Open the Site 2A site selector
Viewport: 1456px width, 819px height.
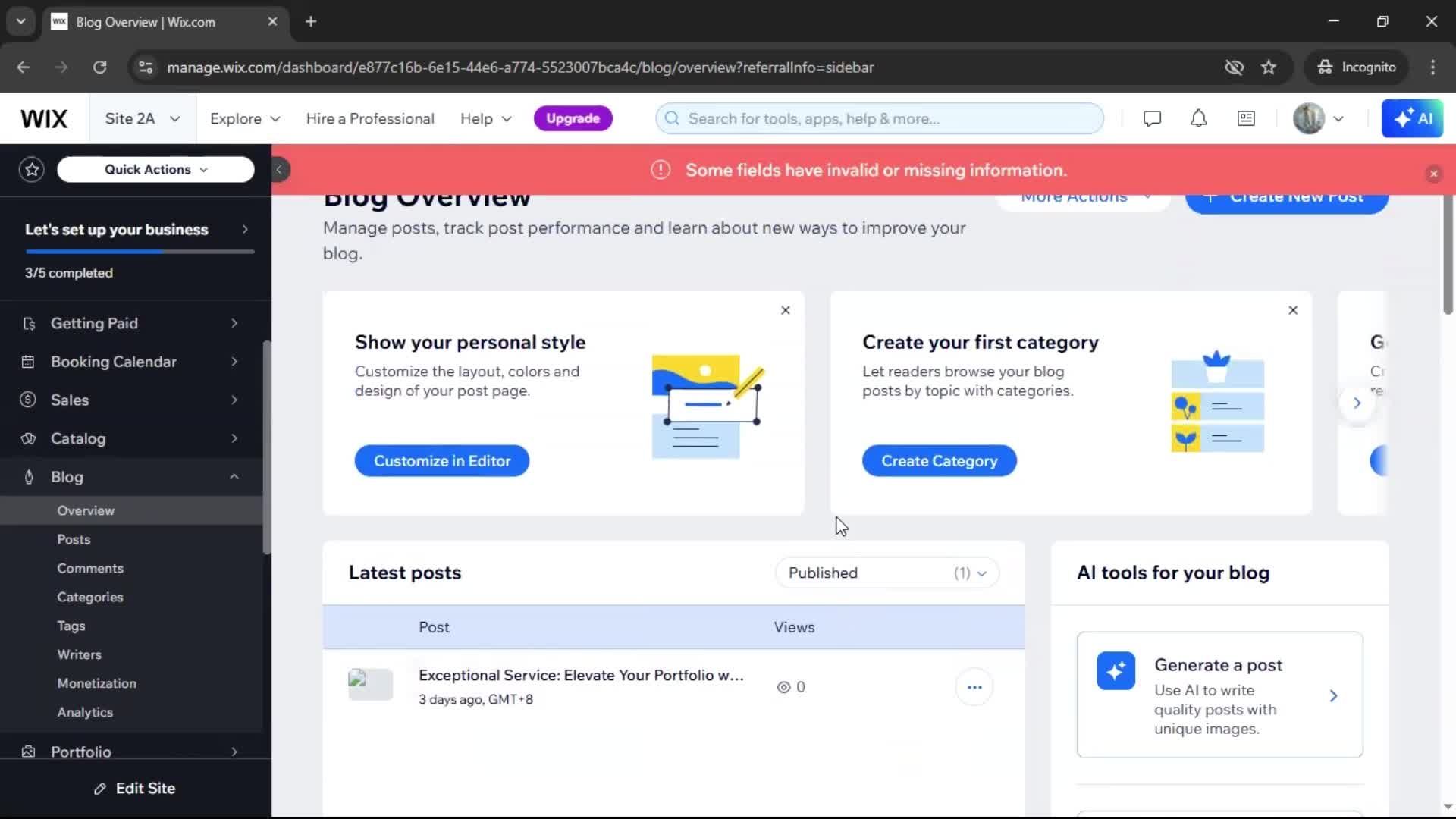click(x=143, y=118)
